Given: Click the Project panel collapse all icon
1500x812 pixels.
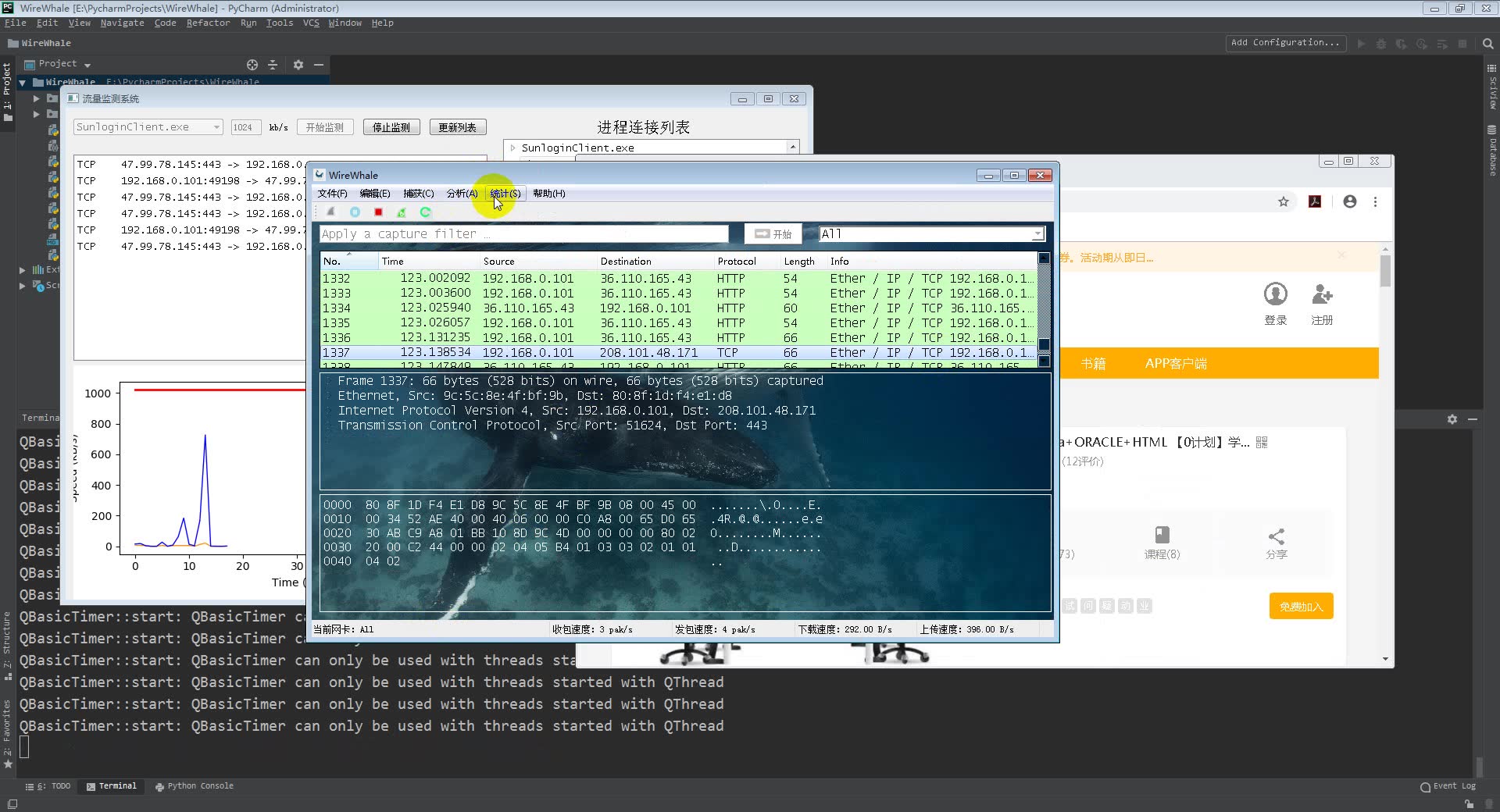Looking at the screenshot, I should click(273, 65).
